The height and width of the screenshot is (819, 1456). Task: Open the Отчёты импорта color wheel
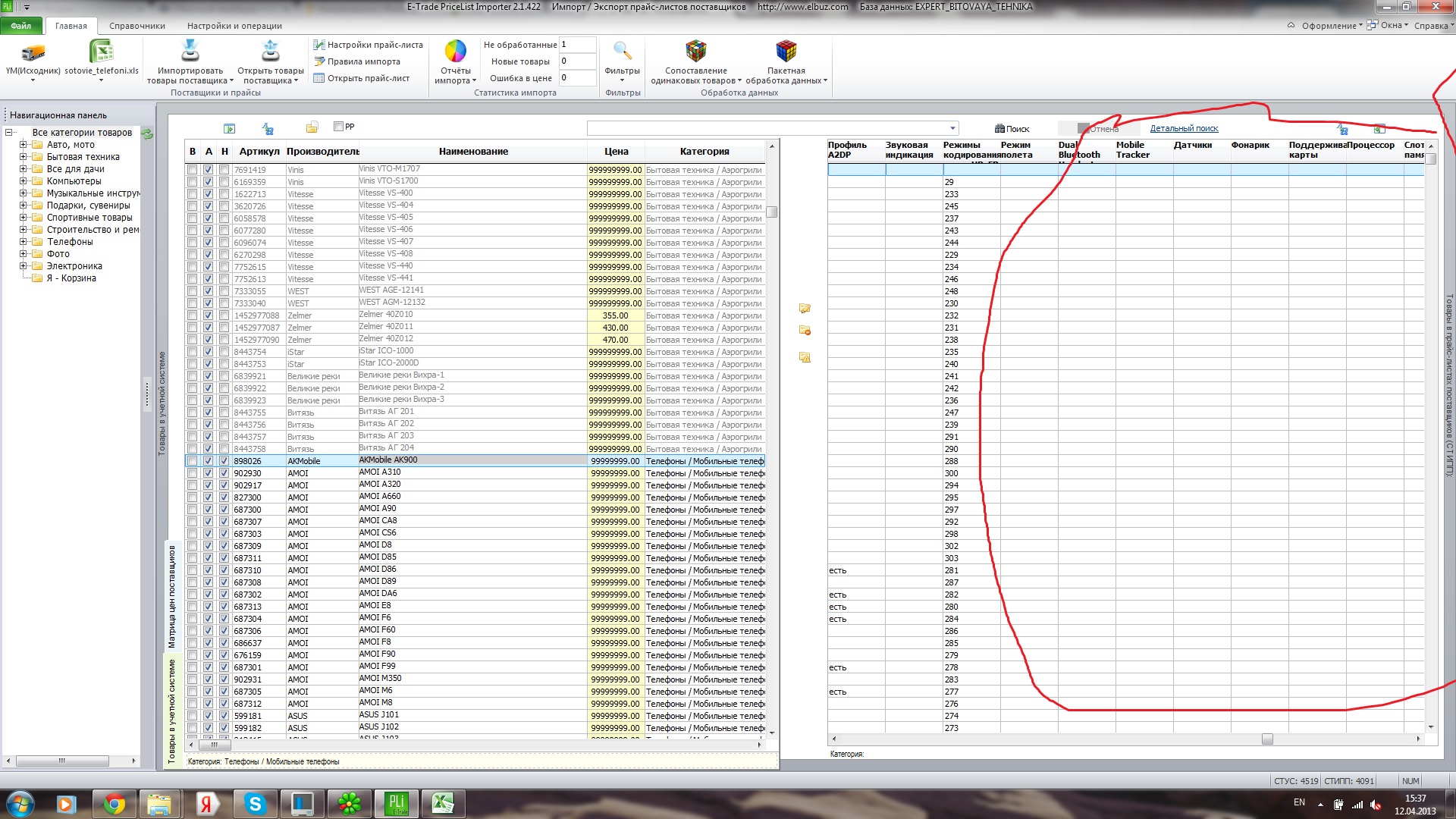click(x=456, y=51)
